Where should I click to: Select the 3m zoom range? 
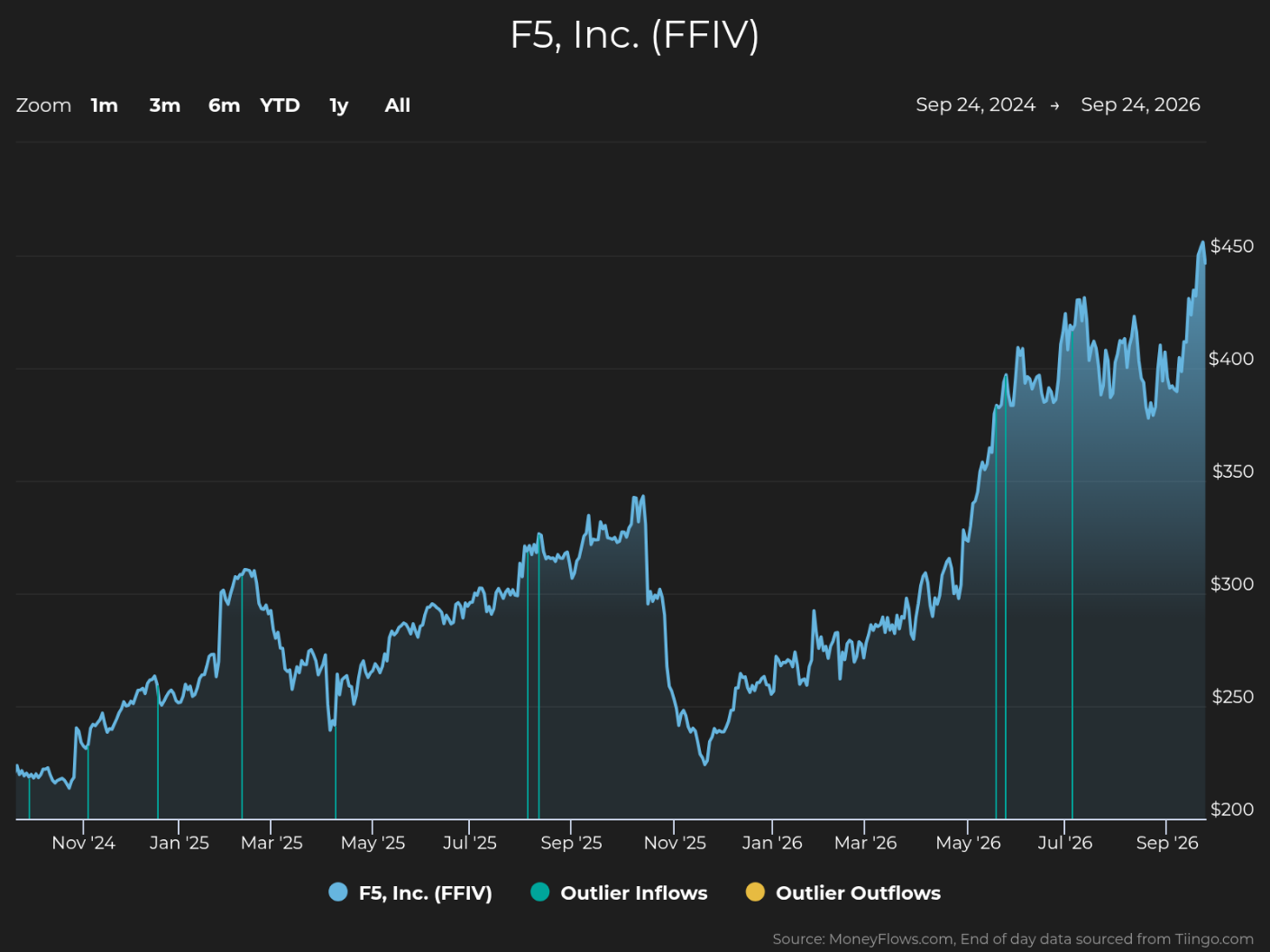point(165,105)
